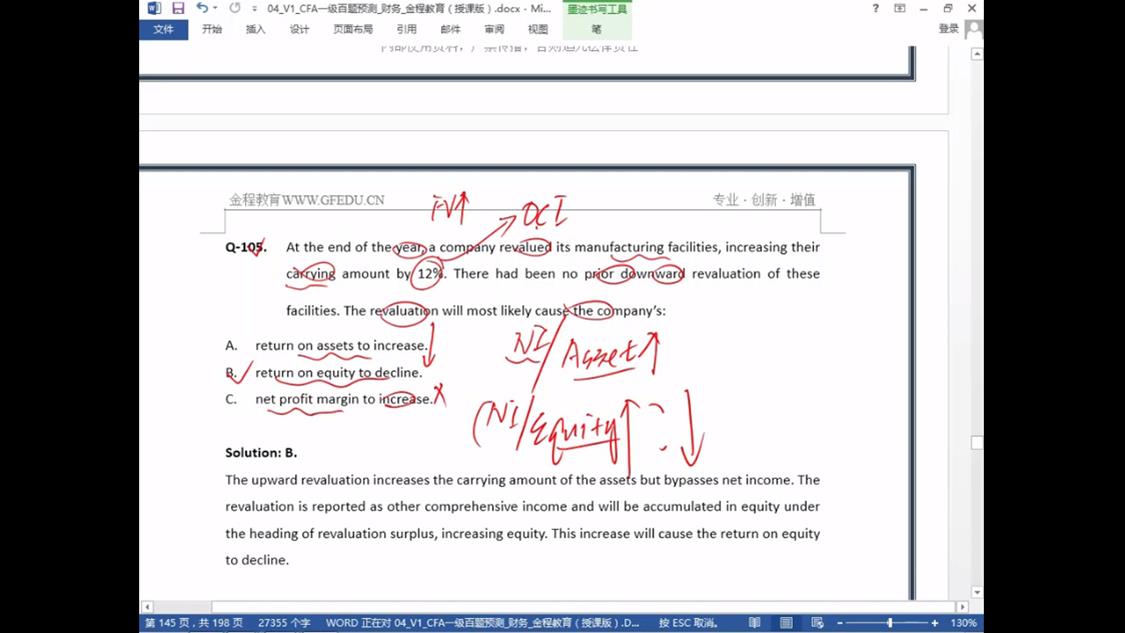Click the Word application icon in title bar
The image size is (1125, 633).
[154, 9]
